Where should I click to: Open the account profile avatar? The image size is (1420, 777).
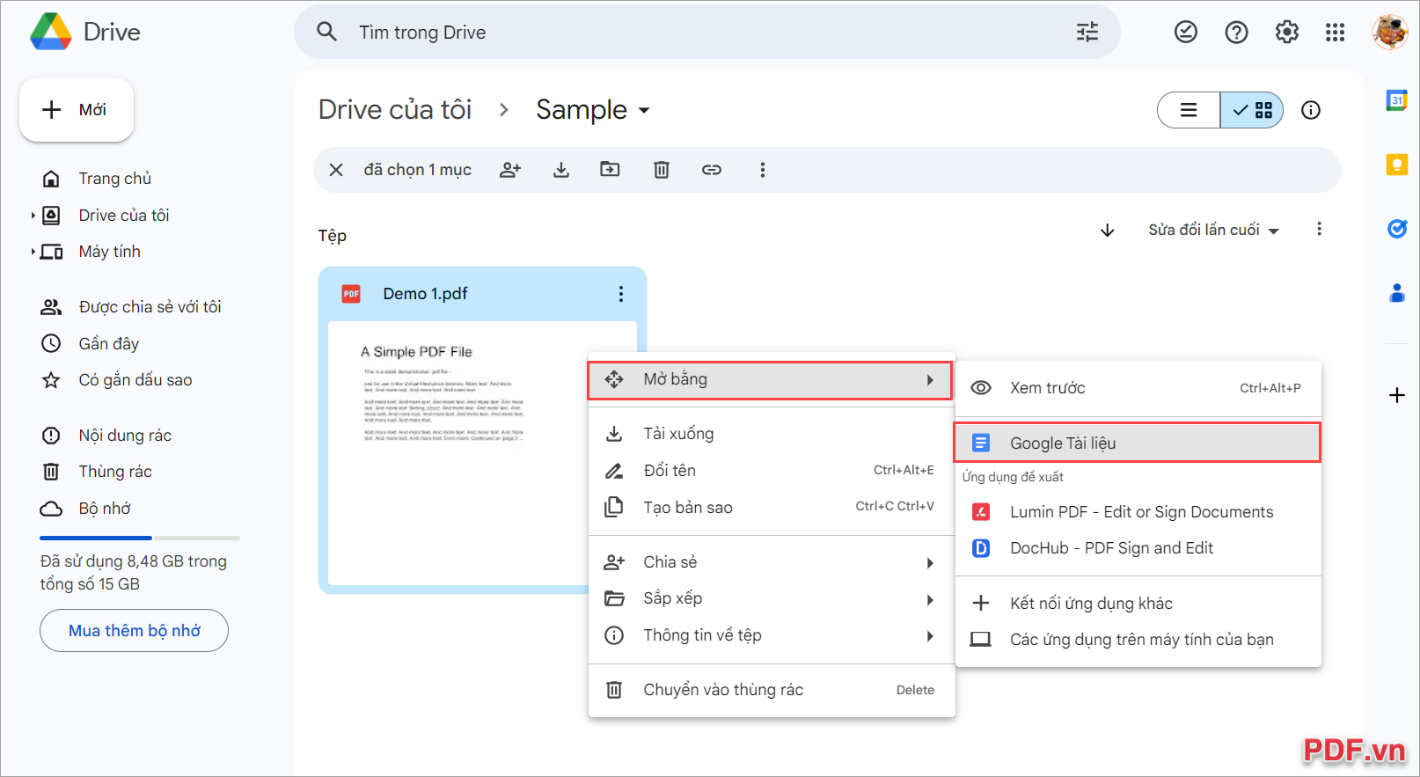click(x=1389, y=32)
